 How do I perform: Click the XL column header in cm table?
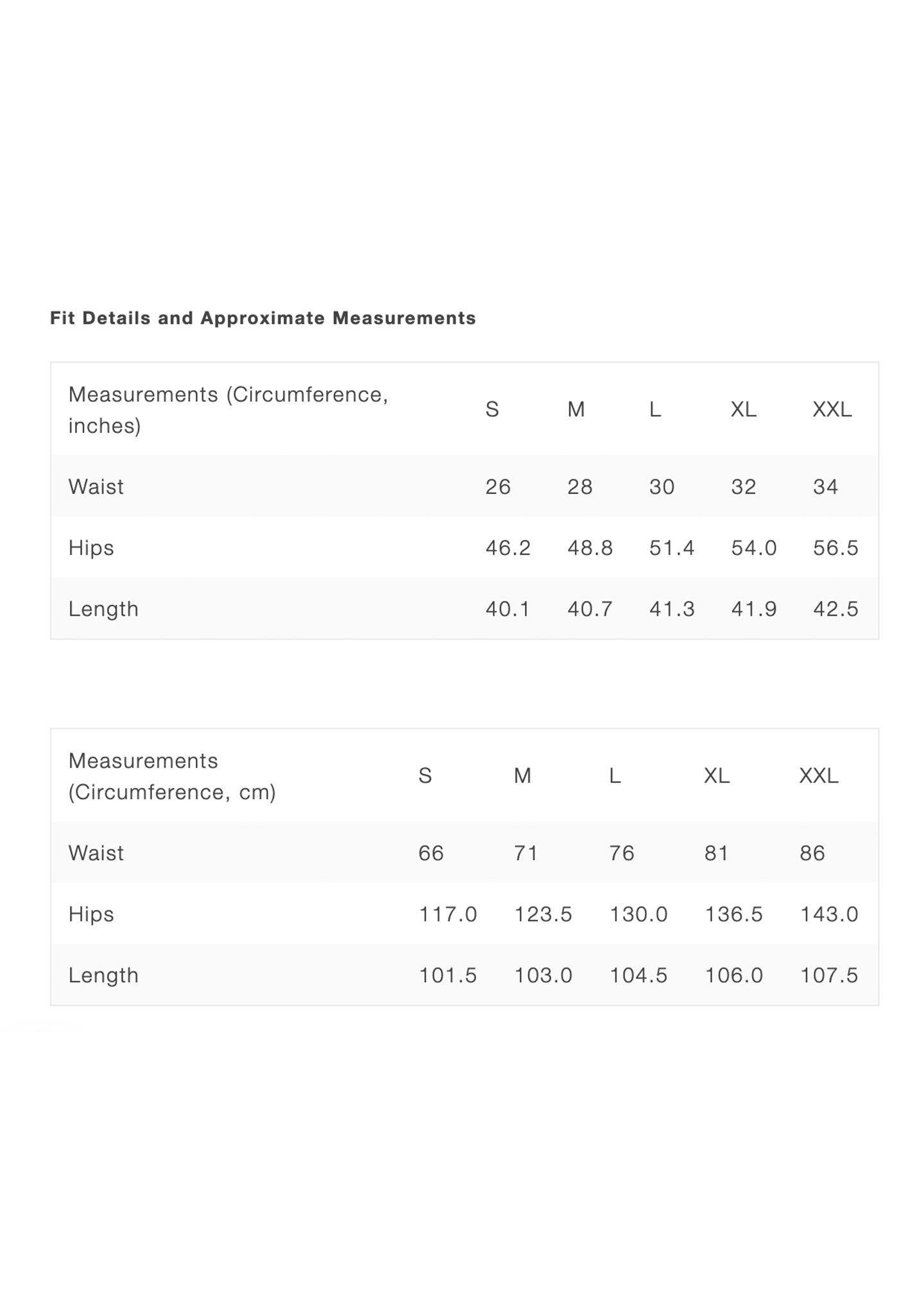click(717, 776)
